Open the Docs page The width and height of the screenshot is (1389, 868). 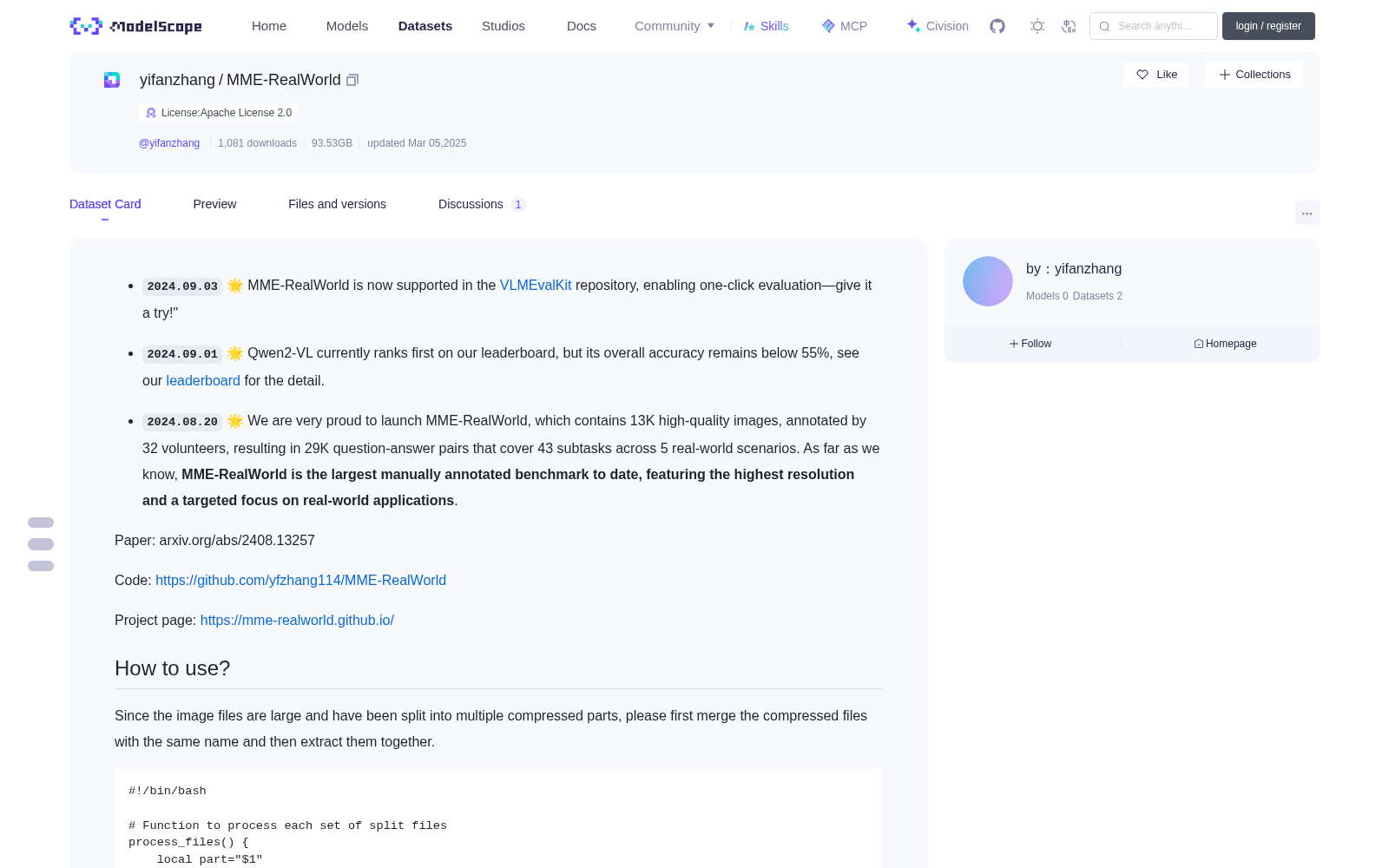pos(582,26)
